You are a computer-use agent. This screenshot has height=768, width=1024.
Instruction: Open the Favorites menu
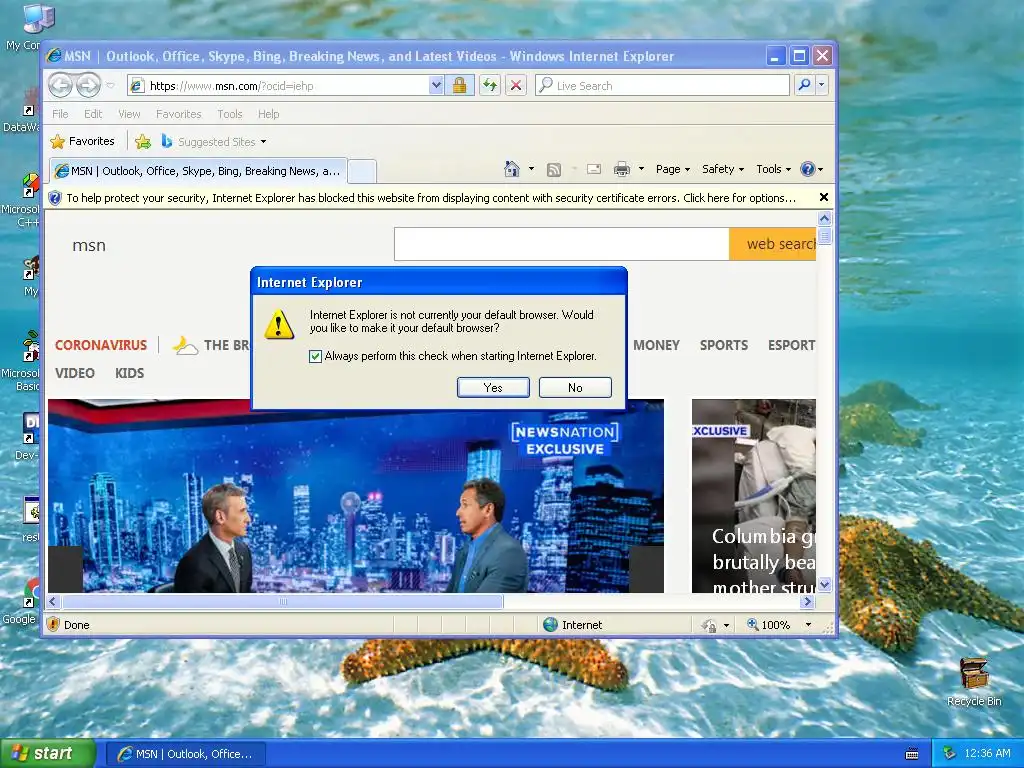point(178,114)
